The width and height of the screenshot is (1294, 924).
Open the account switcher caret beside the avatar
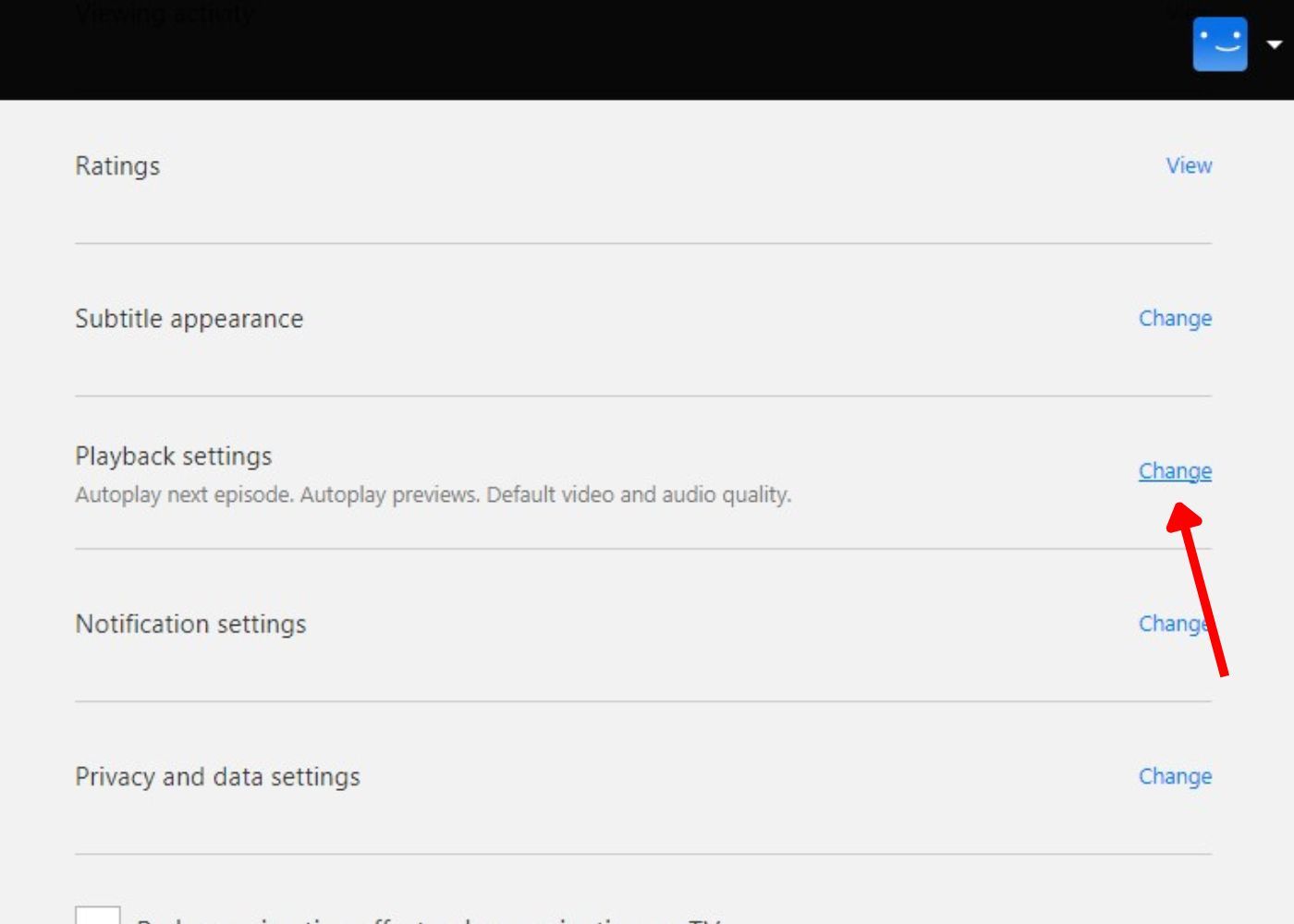click(1274, 43)
